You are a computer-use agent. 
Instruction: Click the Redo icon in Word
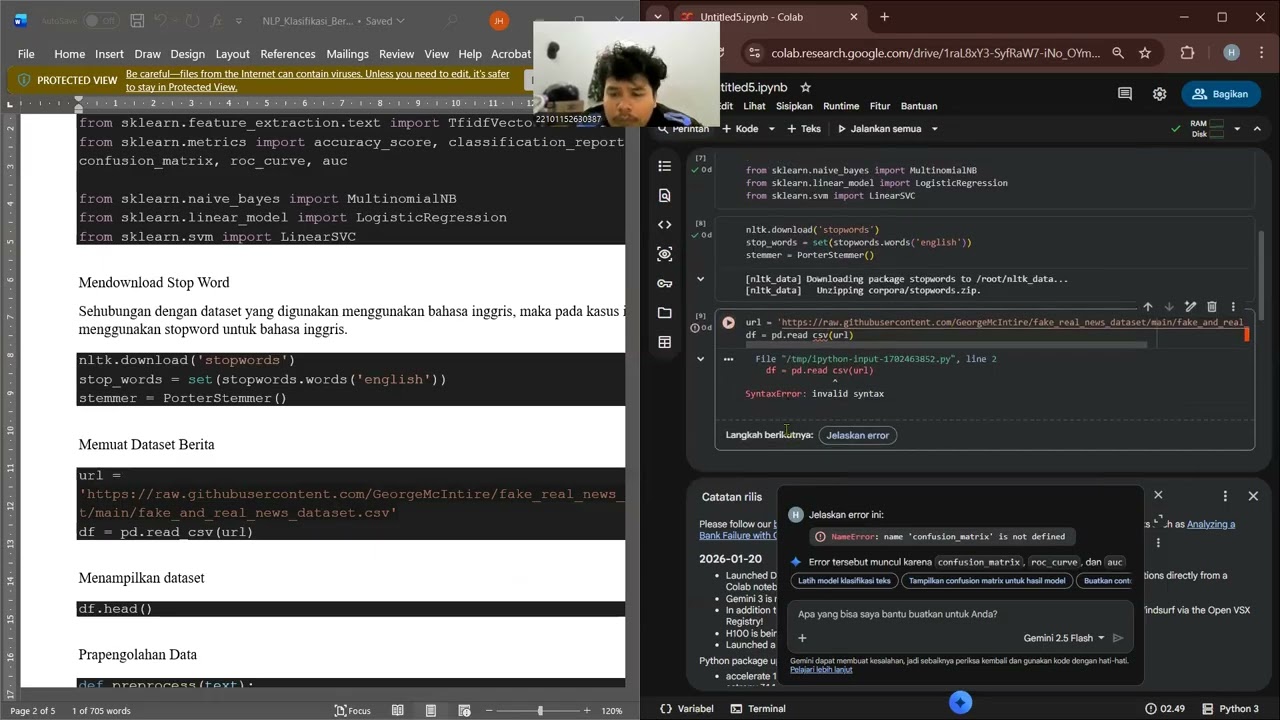coord(193,21)
